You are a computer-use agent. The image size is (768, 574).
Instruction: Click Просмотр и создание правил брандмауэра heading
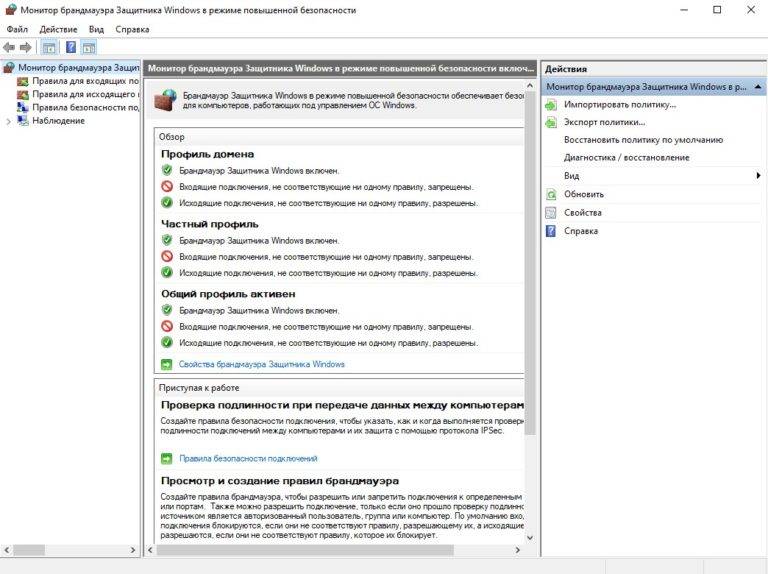[280, 481]
